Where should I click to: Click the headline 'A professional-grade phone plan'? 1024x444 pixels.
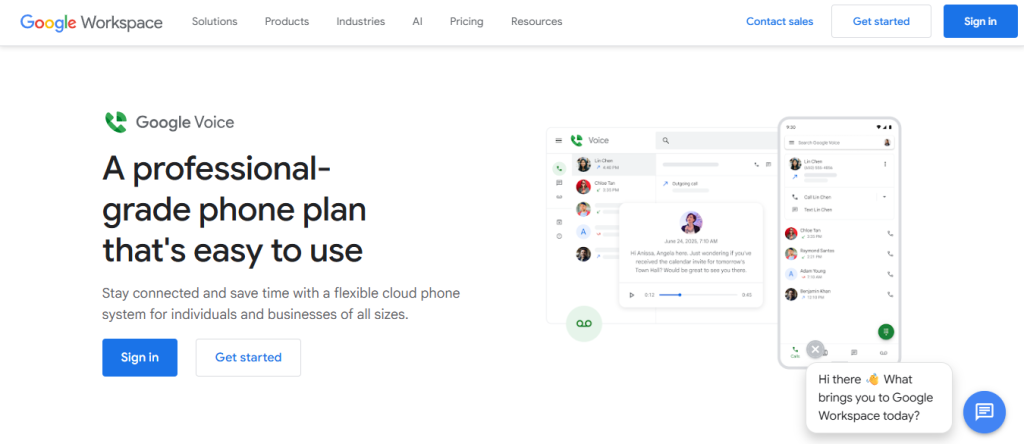[234, 210]
